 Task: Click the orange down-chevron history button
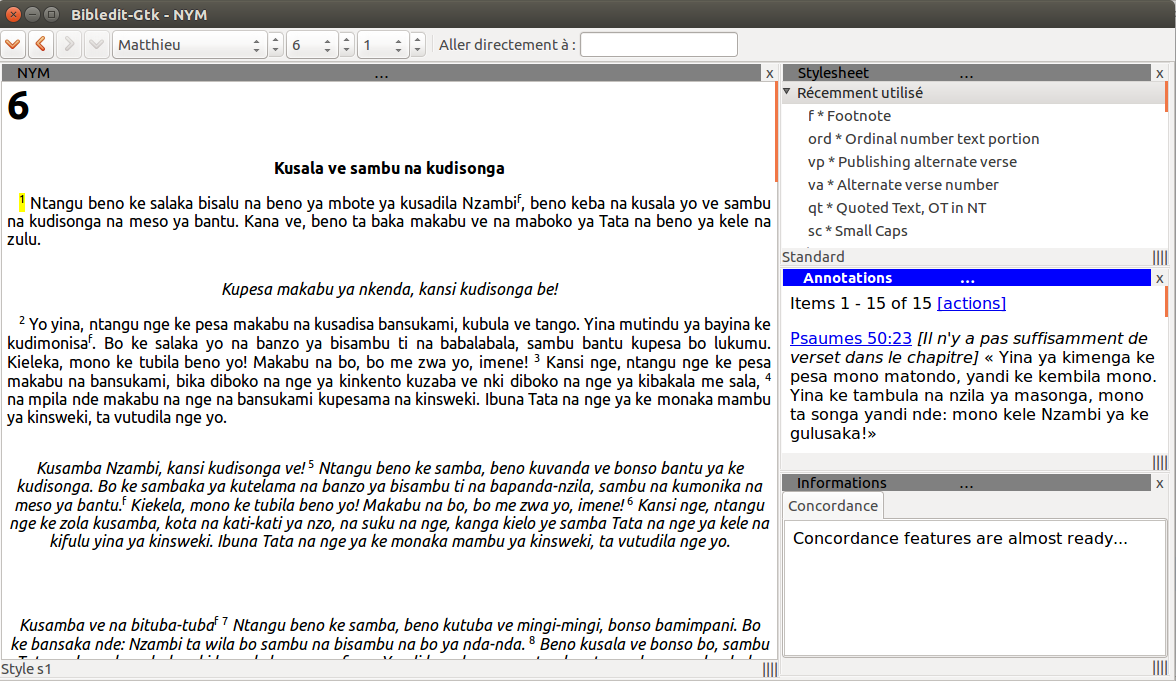(13, 45)
